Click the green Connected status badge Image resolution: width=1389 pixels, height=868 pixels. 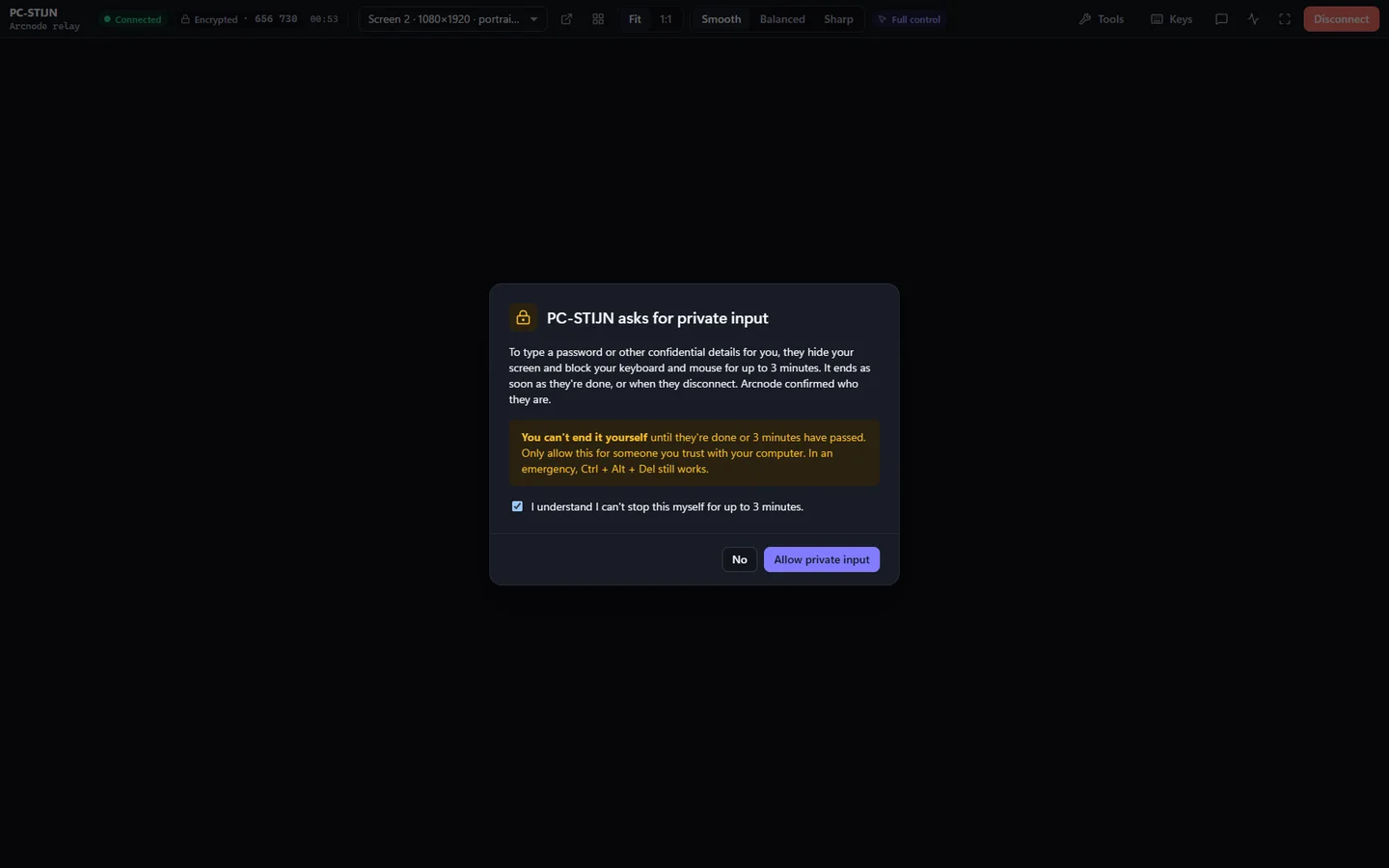click(x=133, y=19)
